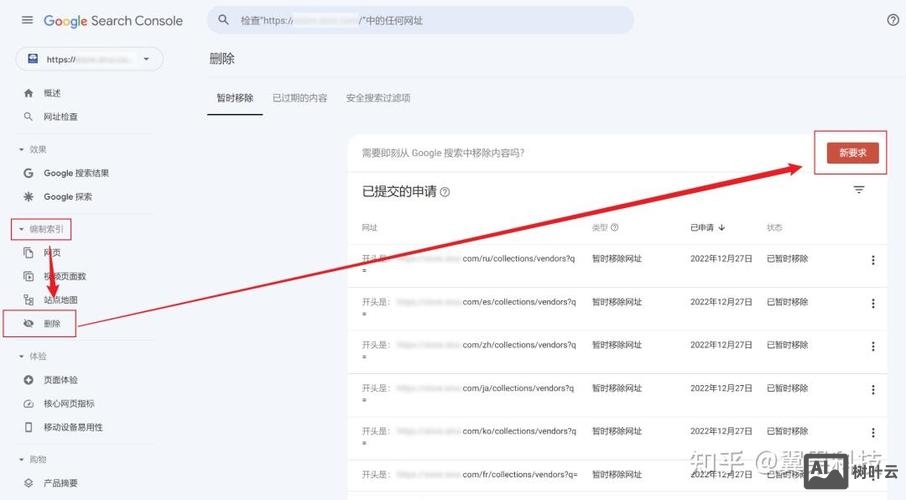The height and width of the screenshot is (500, 906).
Task: Click the Google 探索 asterisk icon
Action: [28, 197]
